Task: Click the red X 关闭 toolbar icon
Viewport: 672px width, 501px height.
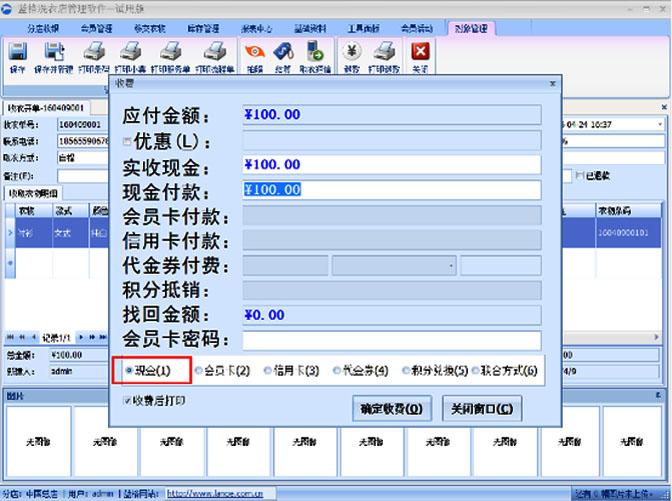Action: click(421, 53)
